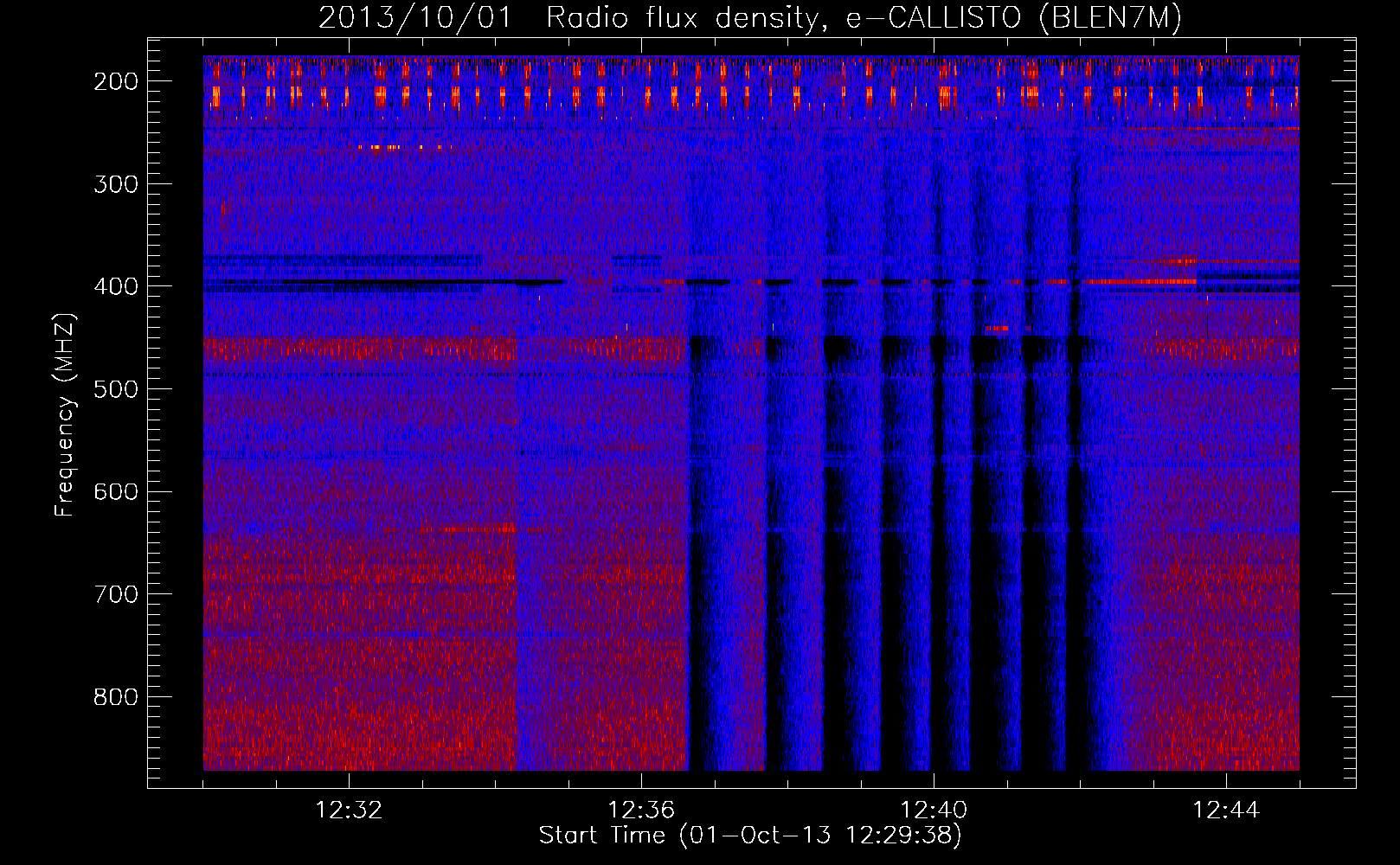The width and height of the screenshot is (1400, 865).
Task: Click the 12:44 time tick label
Action: point(1226,811)
